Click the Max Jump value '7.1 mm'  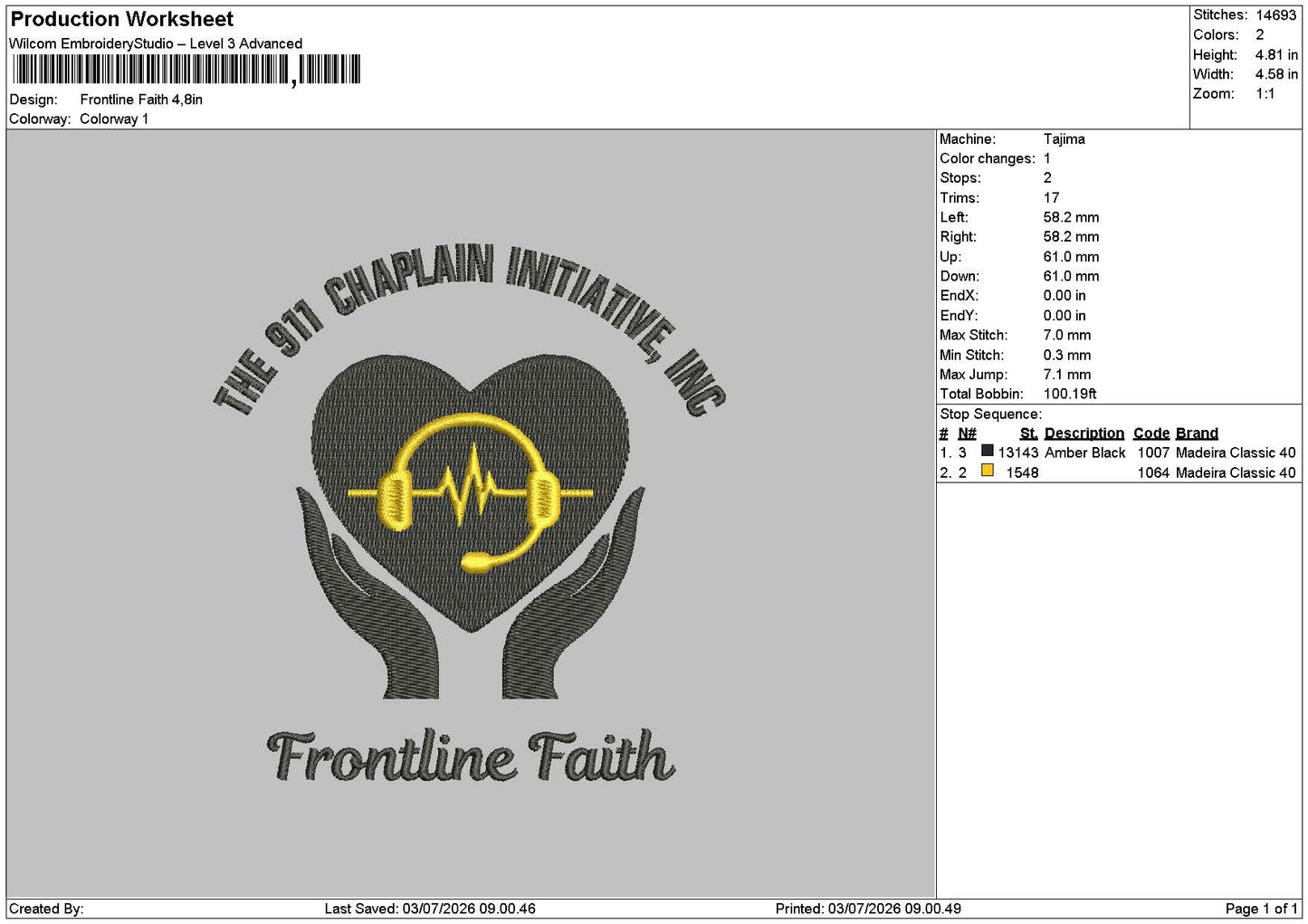click(x=1066, y=375)
